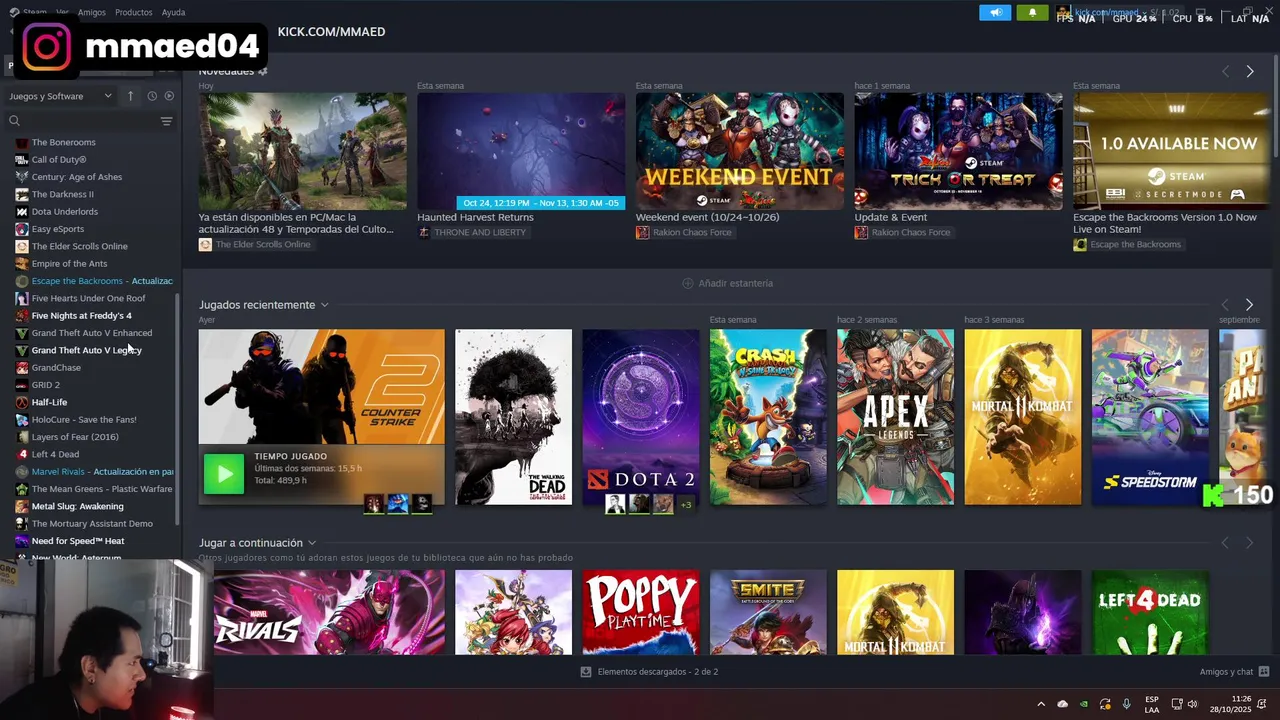1280x720 pixels.
Task: Open Apex Legends game cover
Action: coord(895,417)
